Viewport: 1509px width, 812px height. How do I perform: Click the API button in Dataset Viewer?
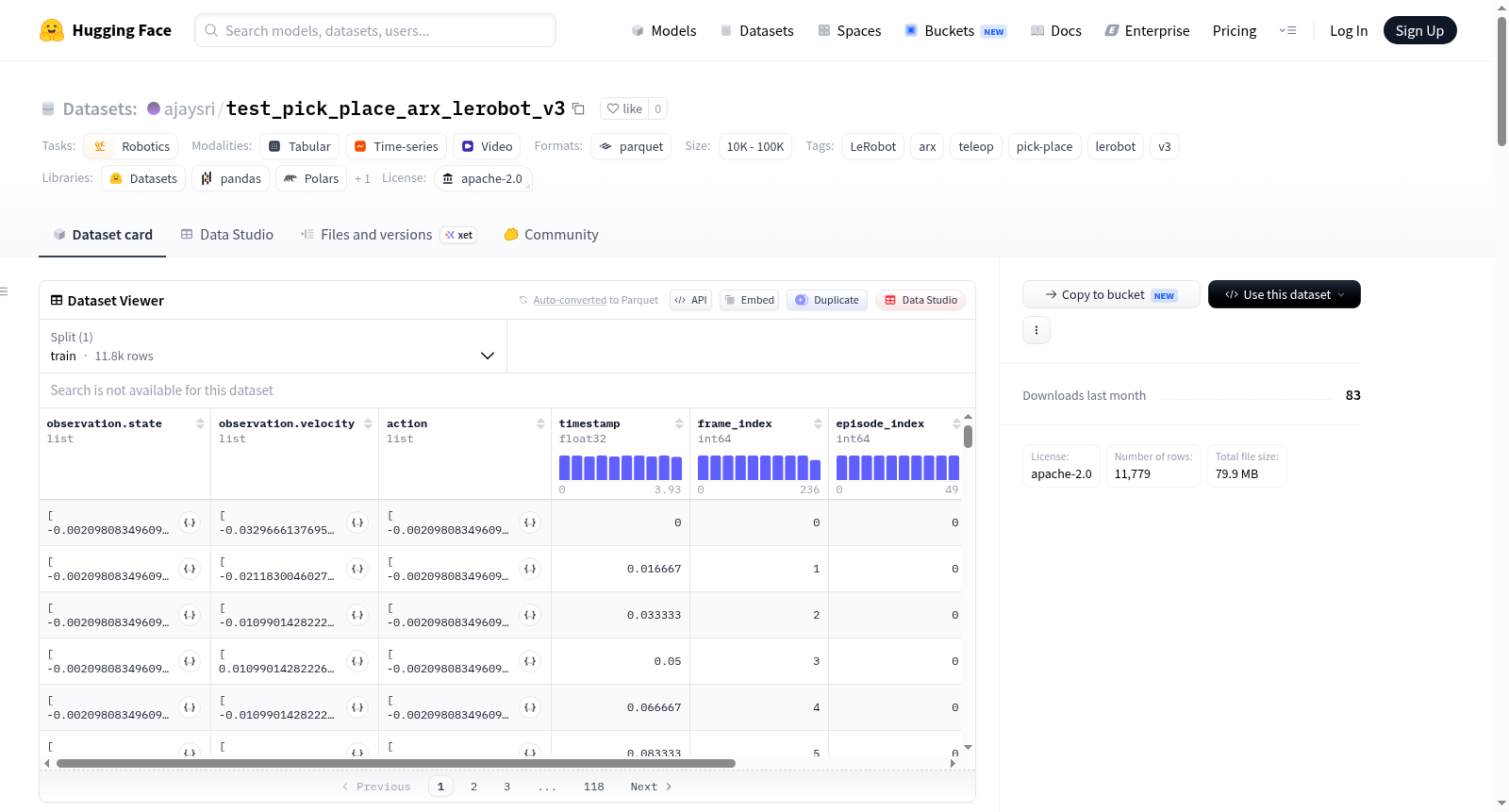(x=690, y=300)
